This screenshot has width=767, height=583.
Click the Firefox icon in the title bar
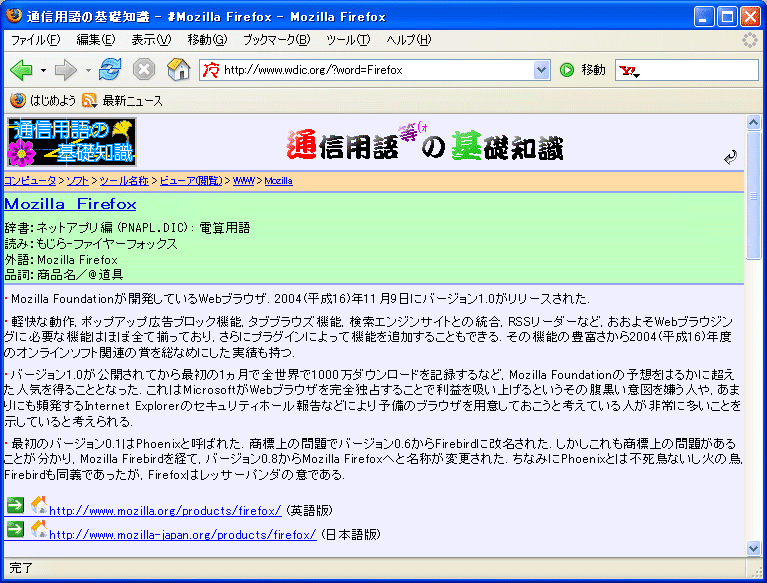pyautogui.click(x=14, y=16)
